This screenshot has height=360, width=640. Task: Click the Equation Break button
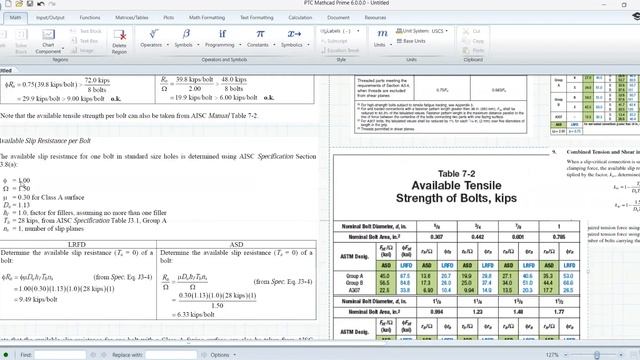[340, 51]
